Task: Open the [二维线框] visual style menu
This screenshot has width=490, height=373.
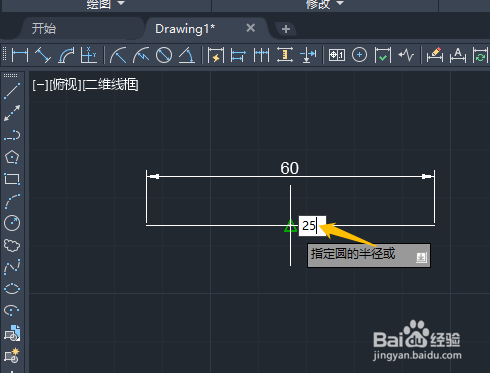Action: click(x=110, y=85)
